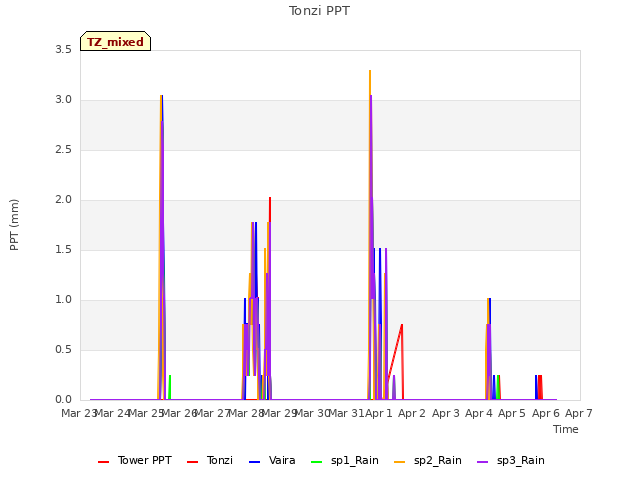Click the Apr 3 x-axis label

pyautogui.click(x=446, y=413)
